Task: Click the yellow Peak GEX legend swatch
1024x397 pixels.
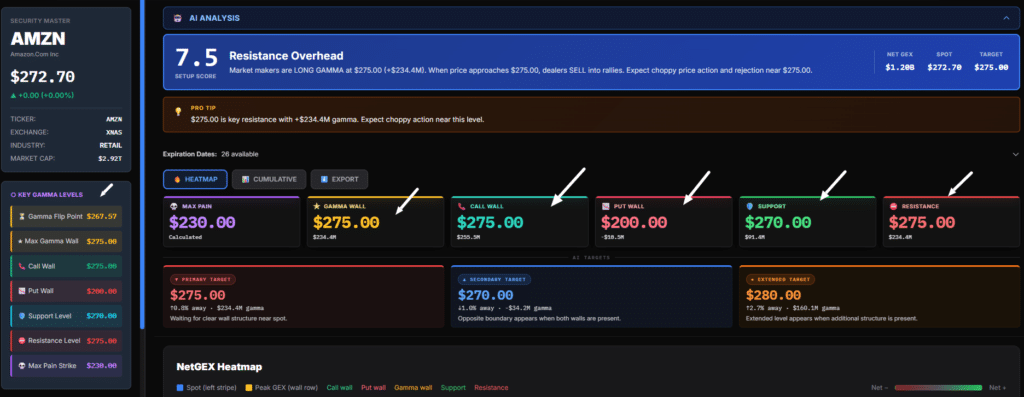Action: tap(248, 388)
